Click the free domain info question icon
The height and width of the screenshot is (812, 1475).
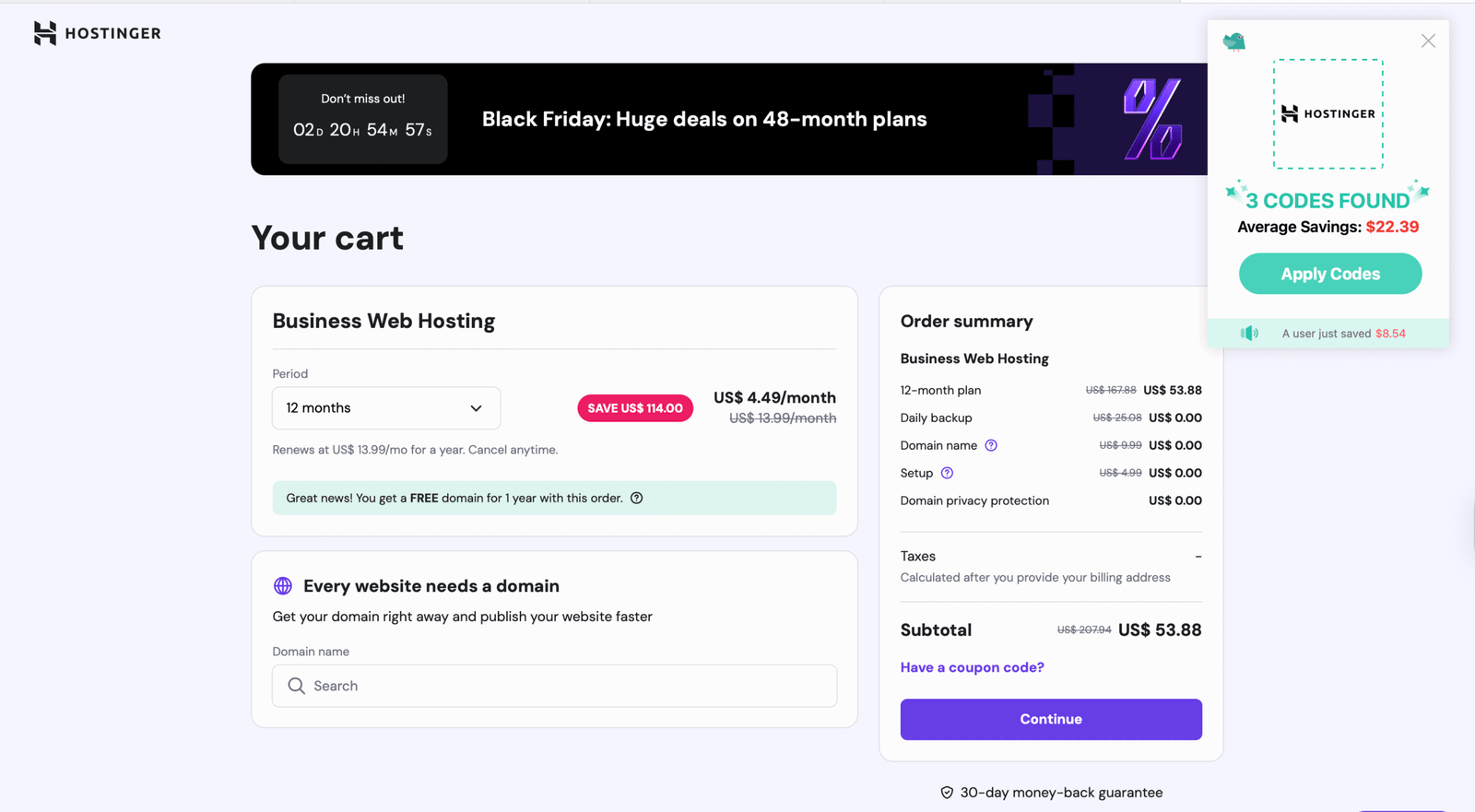coord(636,498)
